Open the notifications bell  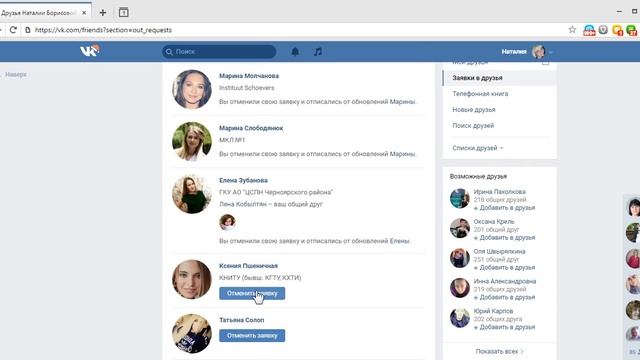(295, 51)
